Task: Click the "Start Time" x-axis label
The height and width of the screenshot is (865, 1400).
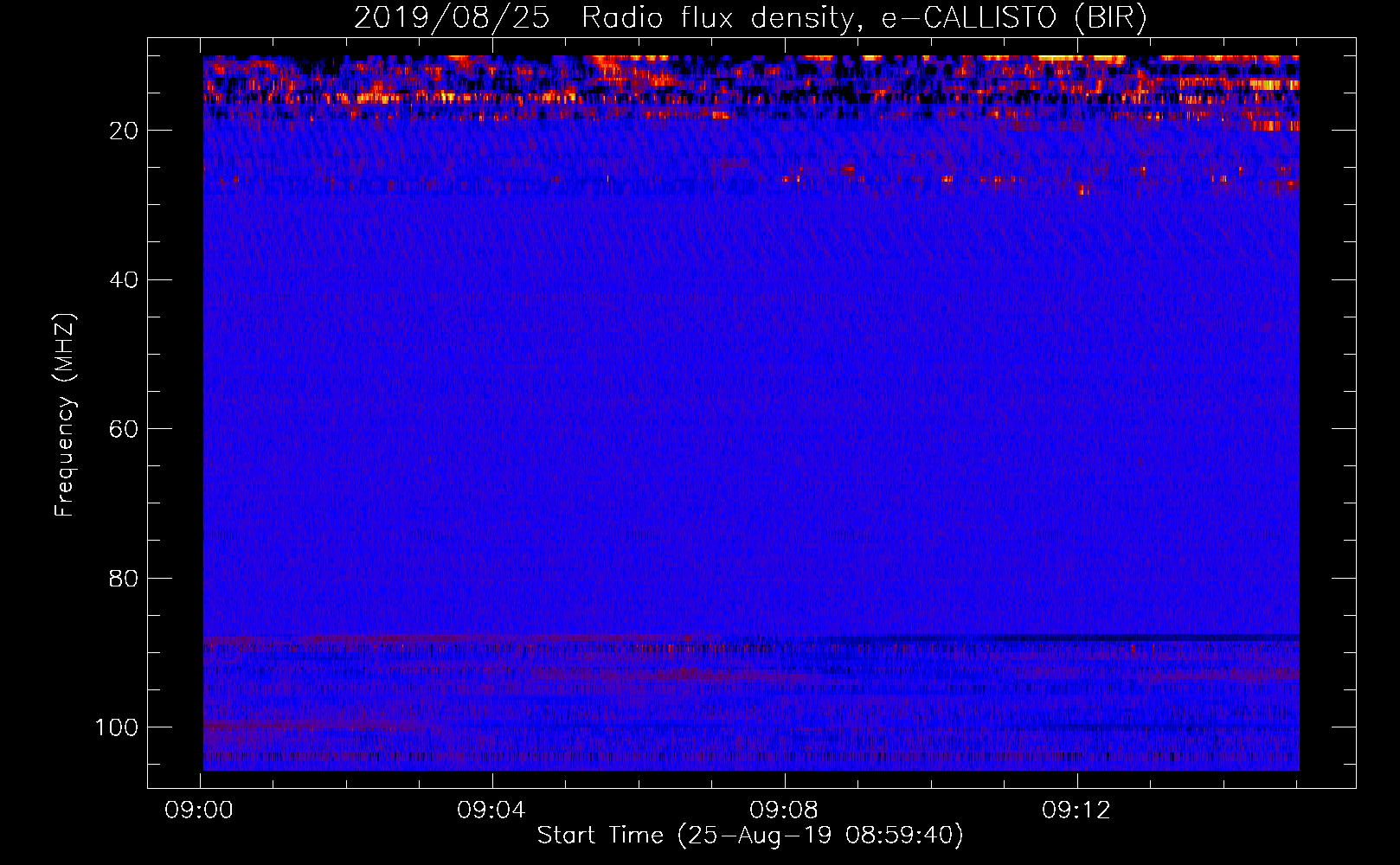Action: [x=600, y=836]
